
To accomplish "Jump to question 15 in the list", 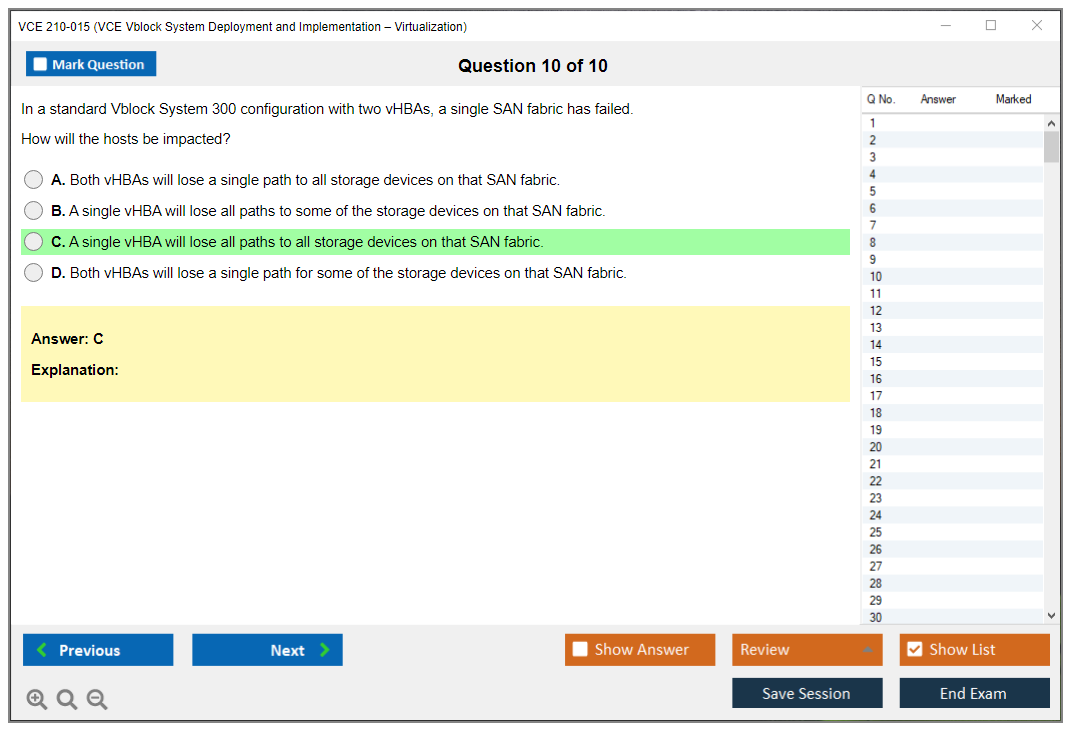I will (876, 362).
